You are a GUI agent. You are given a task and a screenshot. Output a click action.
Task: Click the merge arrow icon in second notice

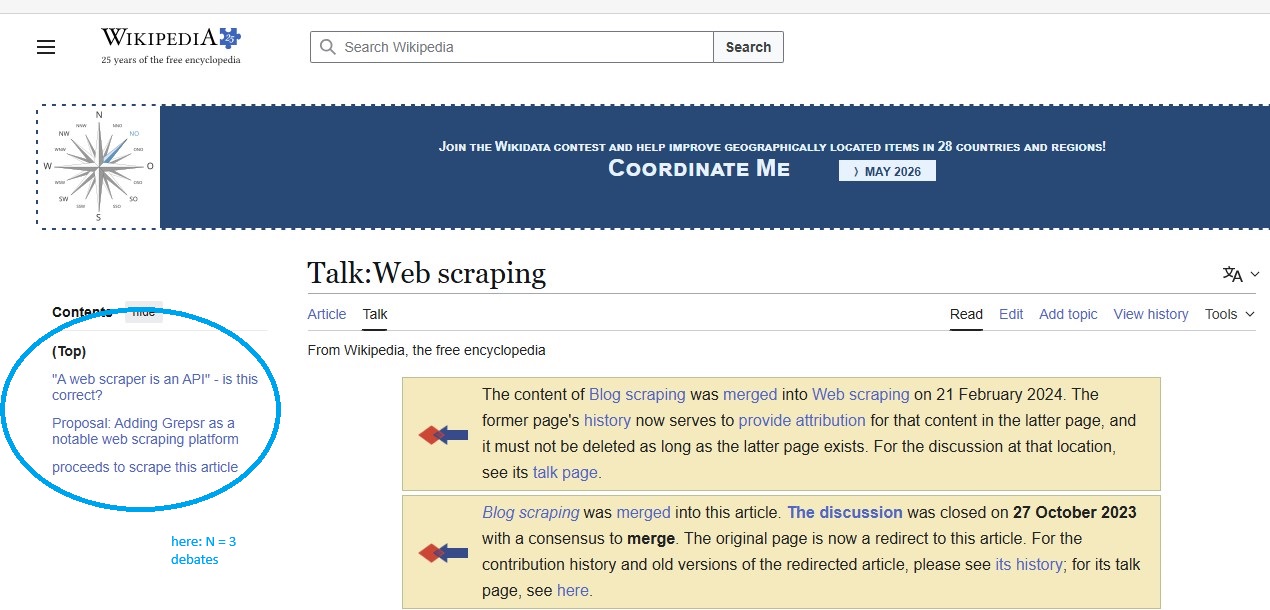tap(443, 552)
